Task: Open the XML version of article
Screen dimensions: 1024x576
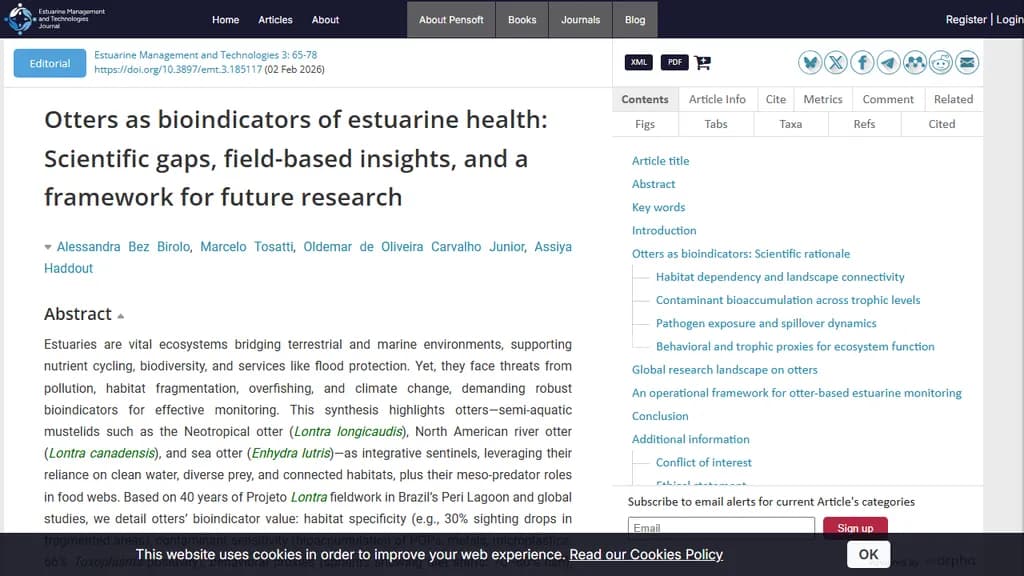Action: 639,62
